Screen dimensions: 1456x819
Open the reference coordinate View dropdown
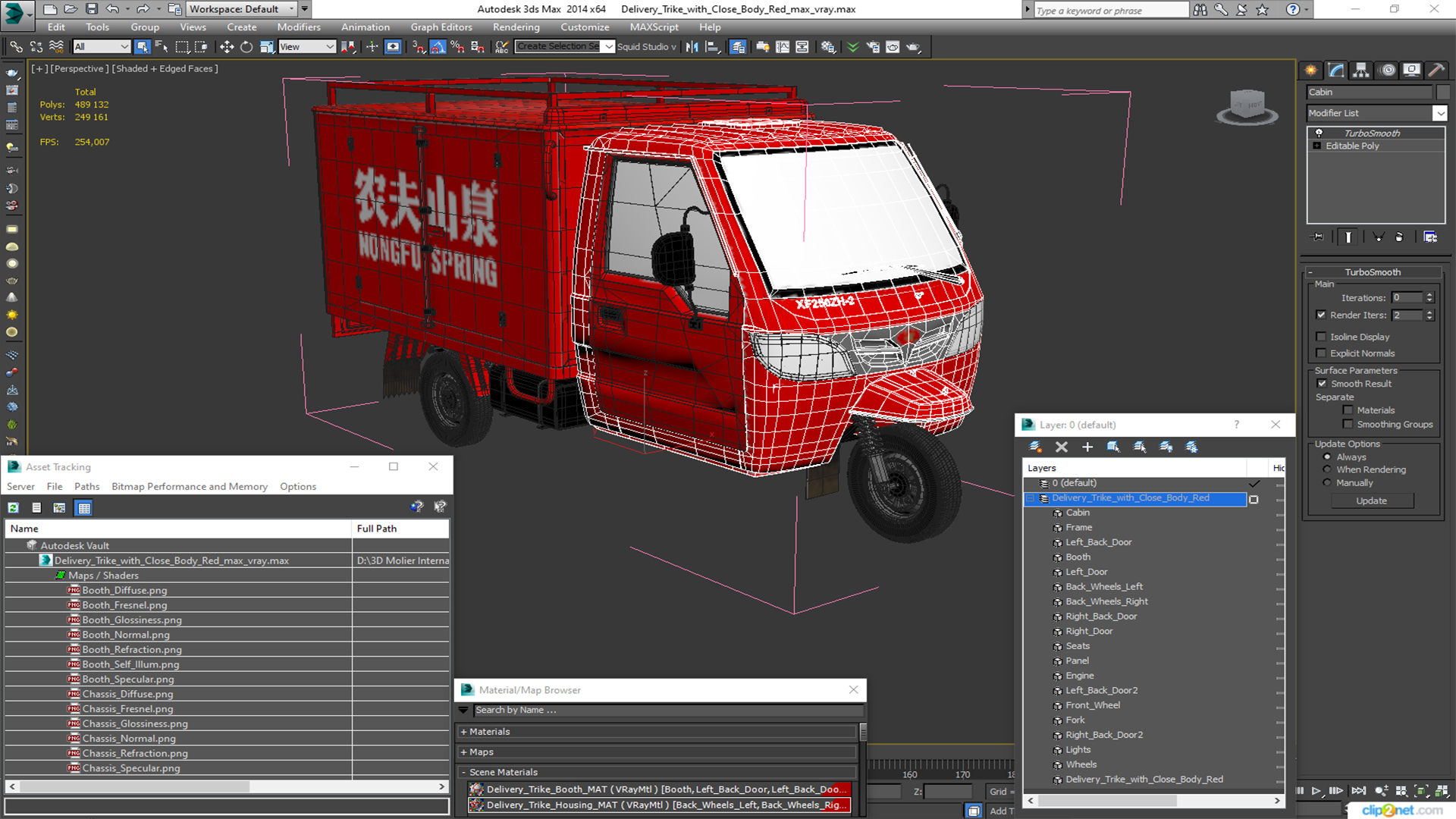(307, 47)
